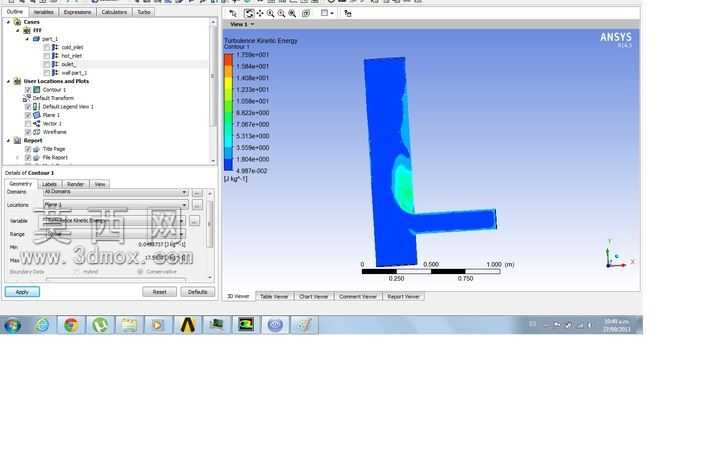
Task: Click the Apply button
Action: [x=22, y=292]
